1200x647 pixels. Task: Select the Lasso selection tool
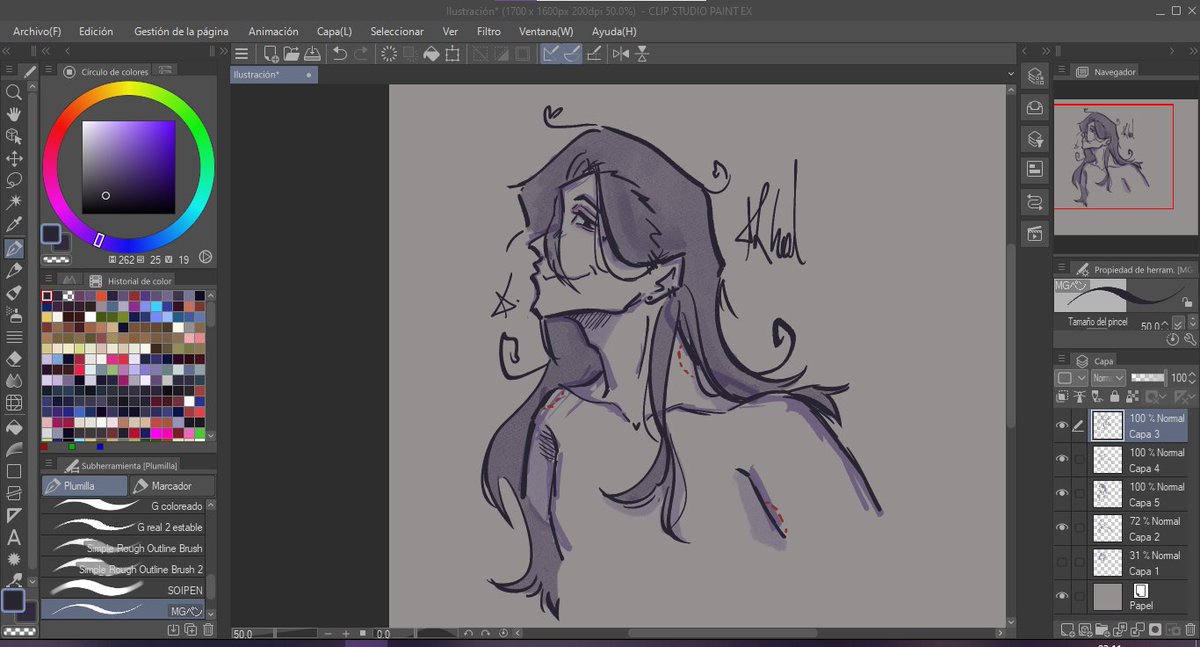pyautogui.click(x=14, y=181)
